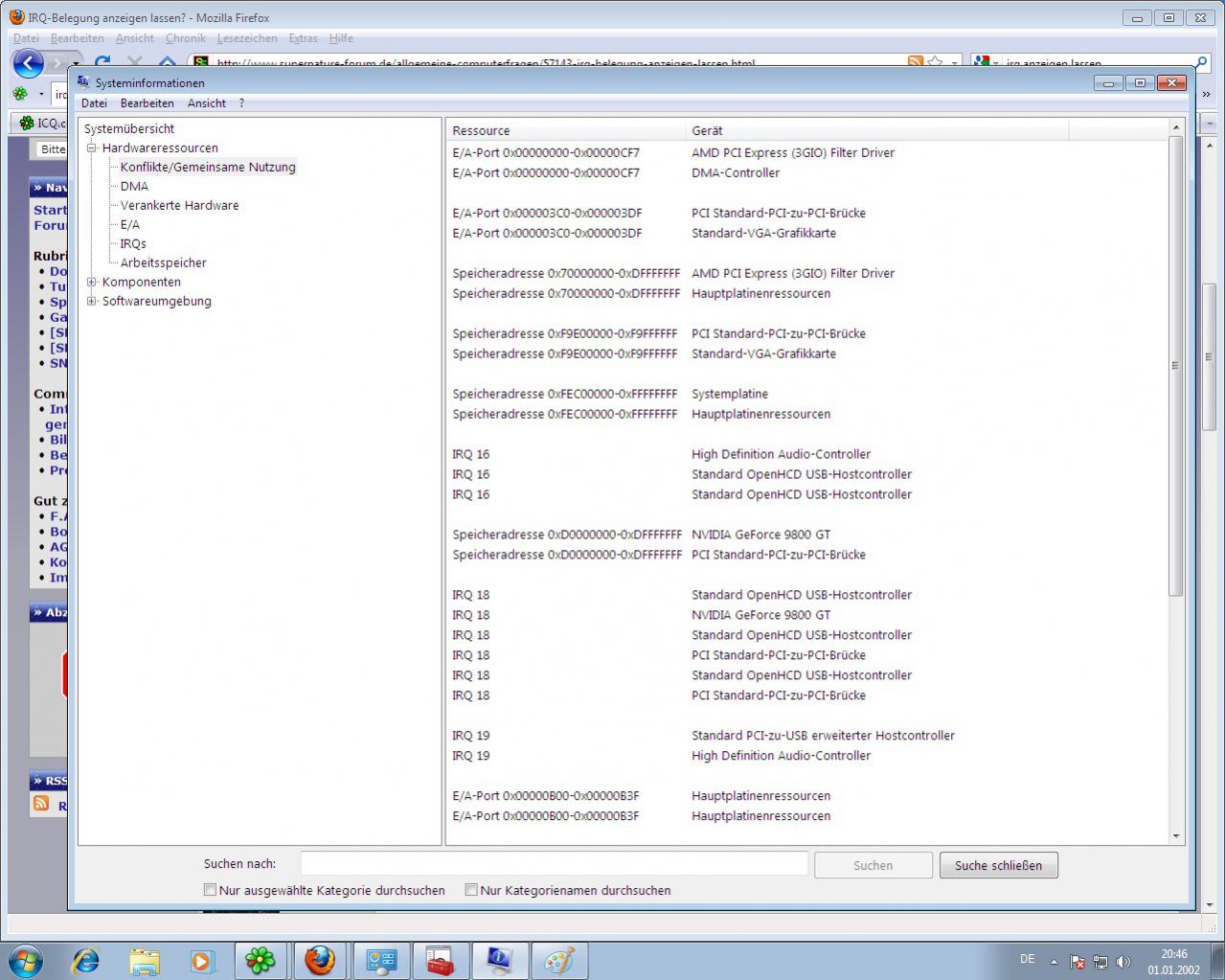Image resolution: width=1225 pixels, height=980 pixels.
Task: Open Windows Media Player taskbar icon
Action: (x=202, y=961)
